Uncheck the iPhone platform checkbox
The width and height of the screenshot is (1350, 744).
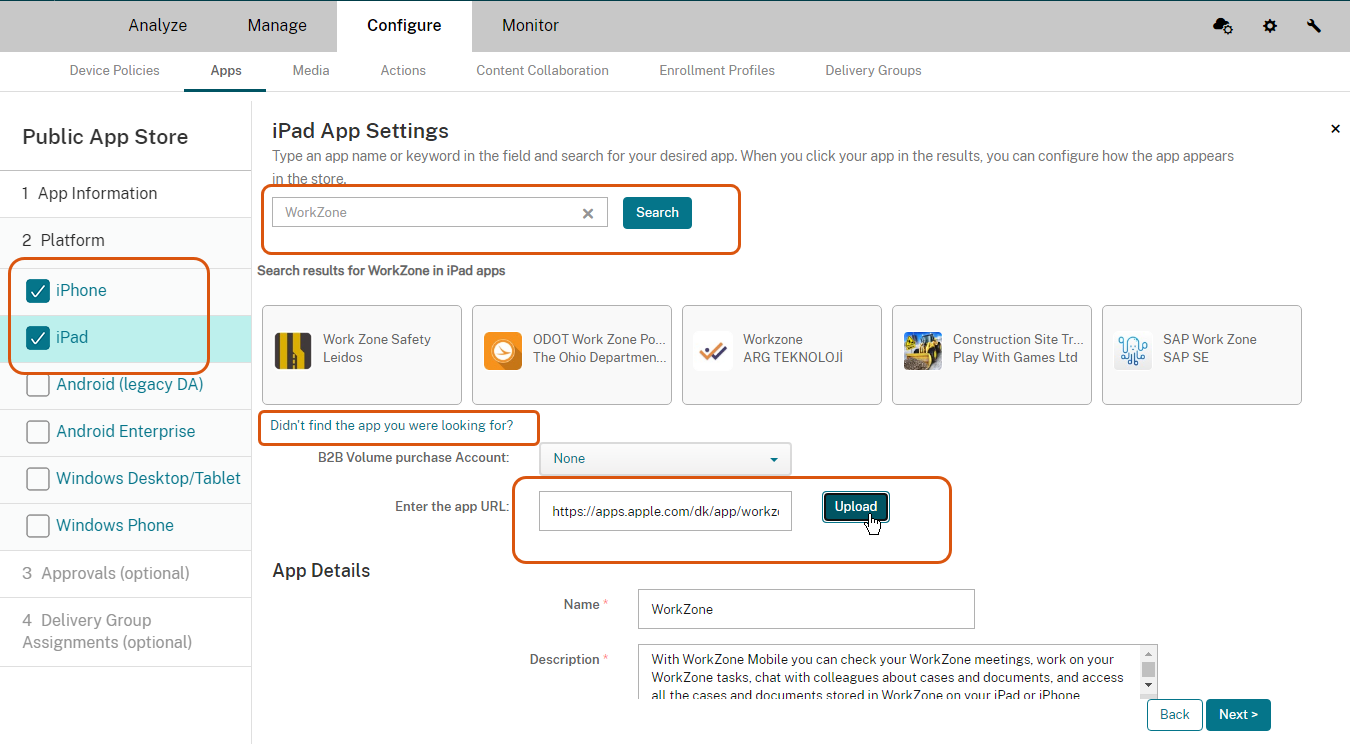38,291
